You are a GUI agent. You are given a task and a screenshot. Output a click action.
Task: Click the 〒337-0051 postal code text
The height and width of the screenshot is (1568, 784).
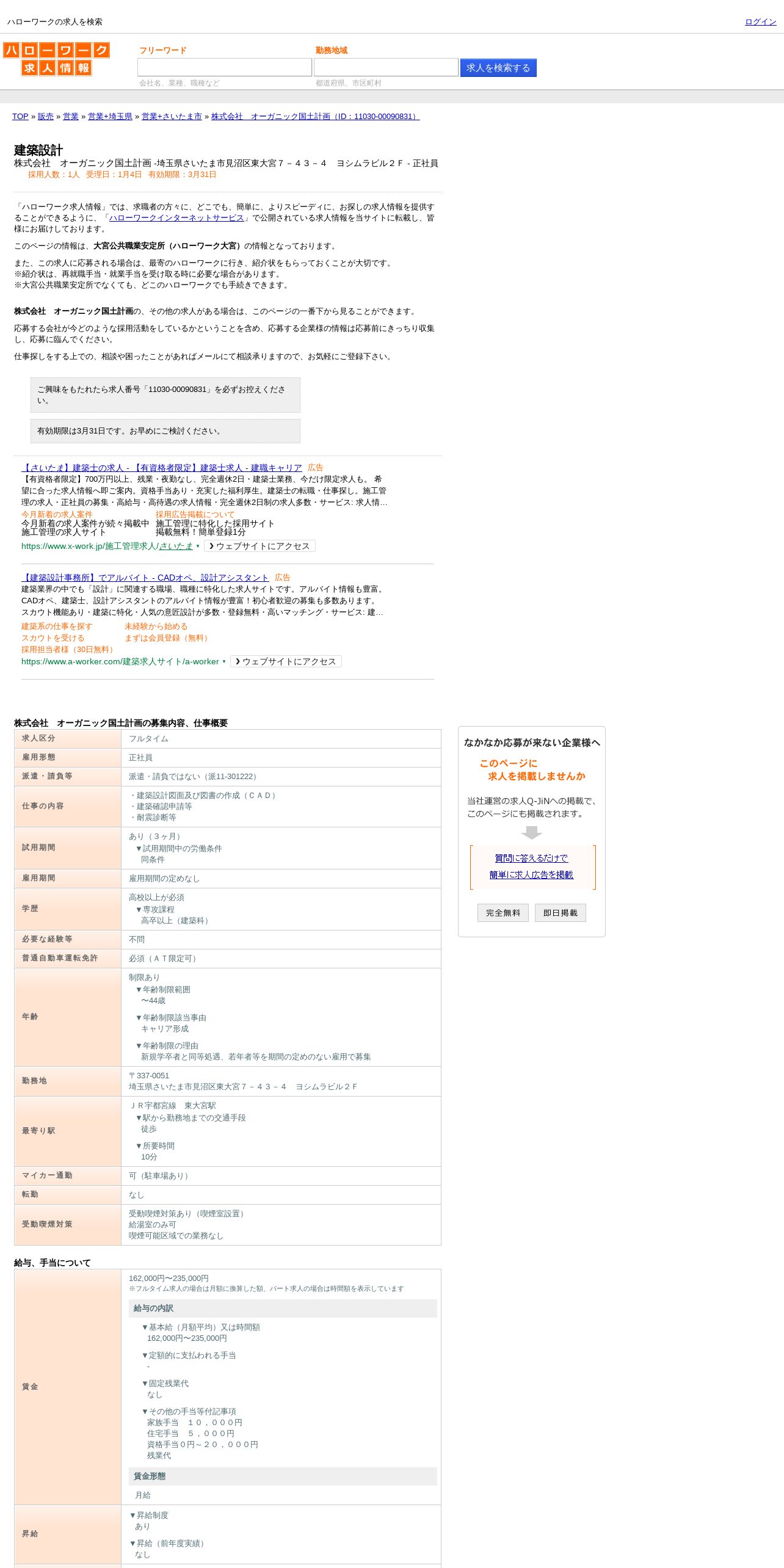tap(149, 1076)
